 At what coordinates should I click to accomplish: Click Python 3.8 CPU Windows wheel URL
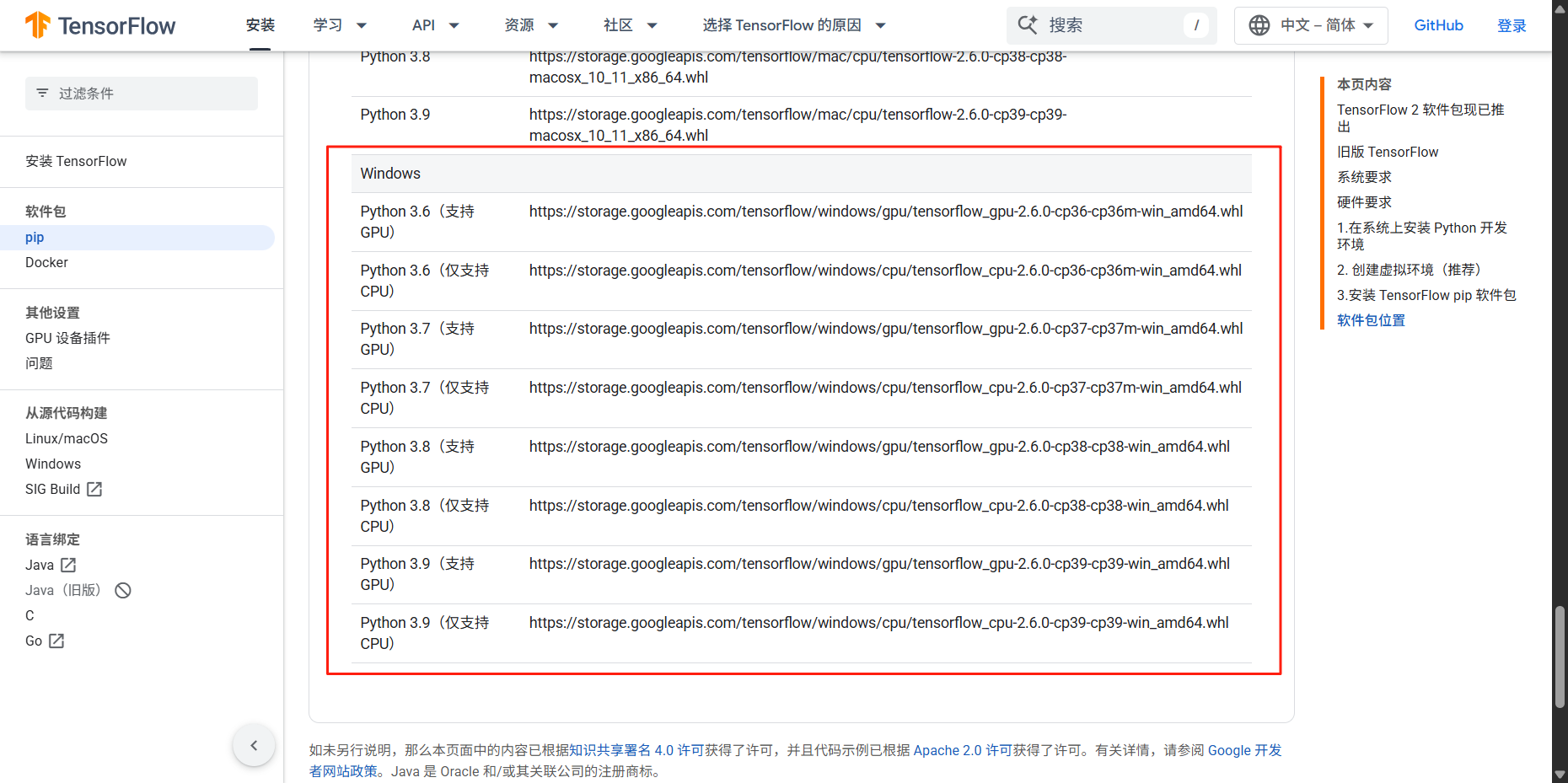[879, 506]
